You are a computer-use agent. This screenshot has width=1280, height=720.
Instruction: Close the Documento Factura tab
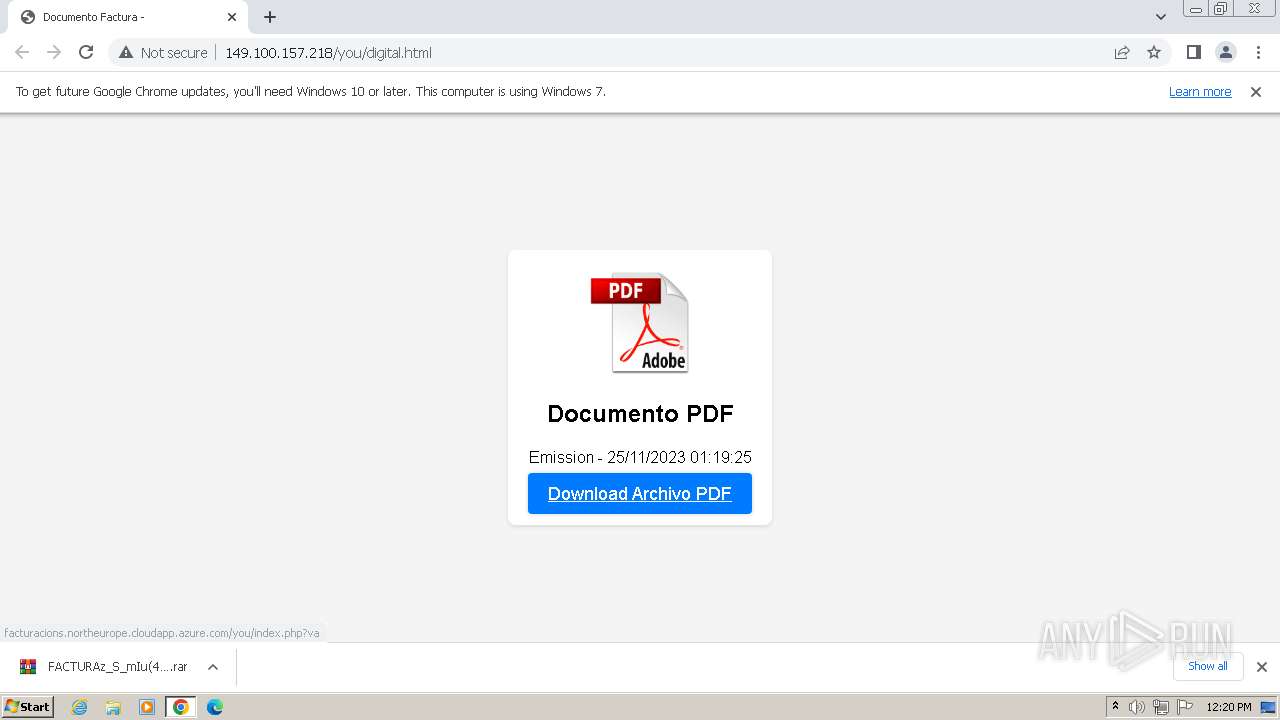(x=231, y=17)
